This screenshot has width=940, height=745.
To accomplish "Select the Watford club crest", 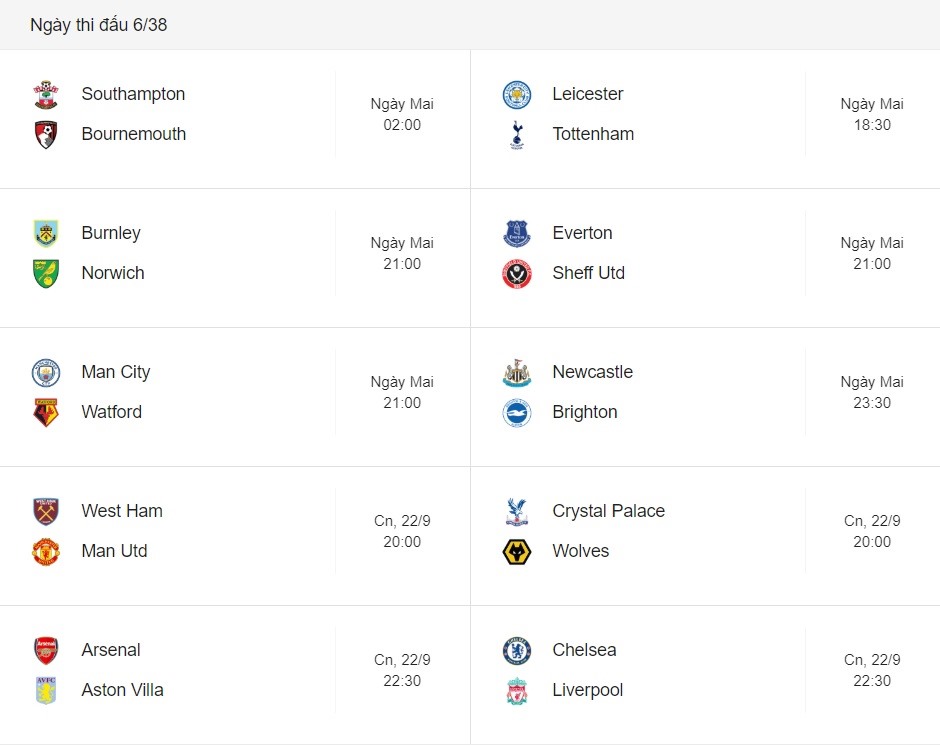I will 46,412.
